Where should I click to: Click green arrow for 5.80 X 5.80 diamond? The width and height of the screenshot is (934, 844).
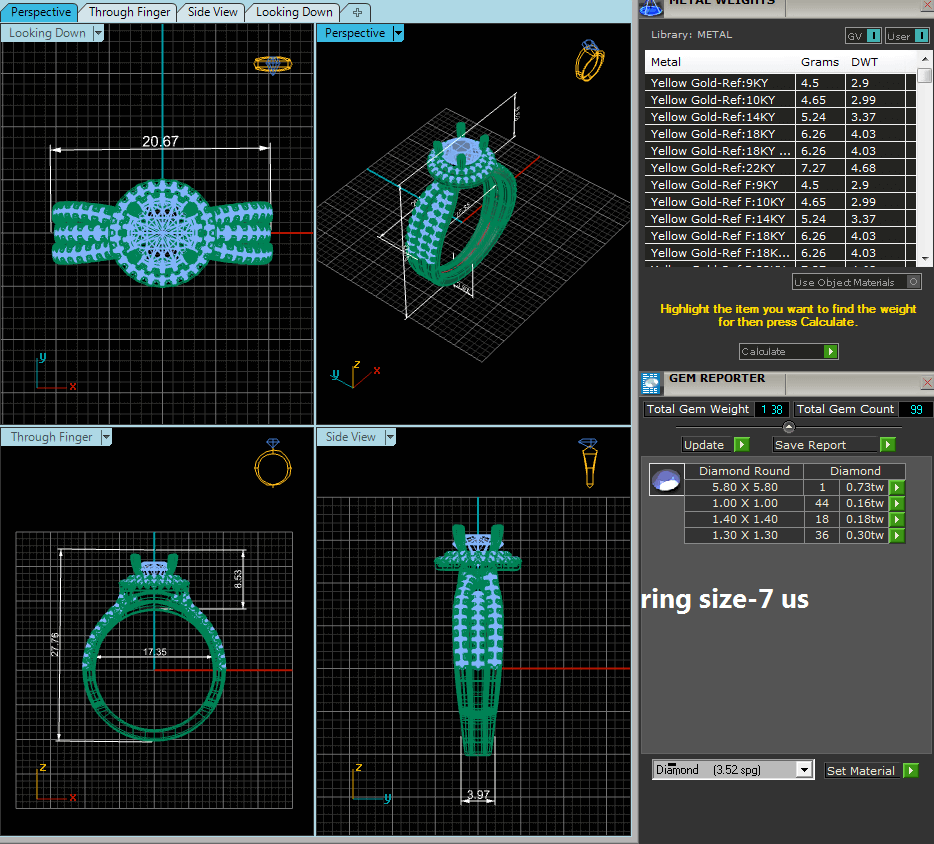[897, 488]
